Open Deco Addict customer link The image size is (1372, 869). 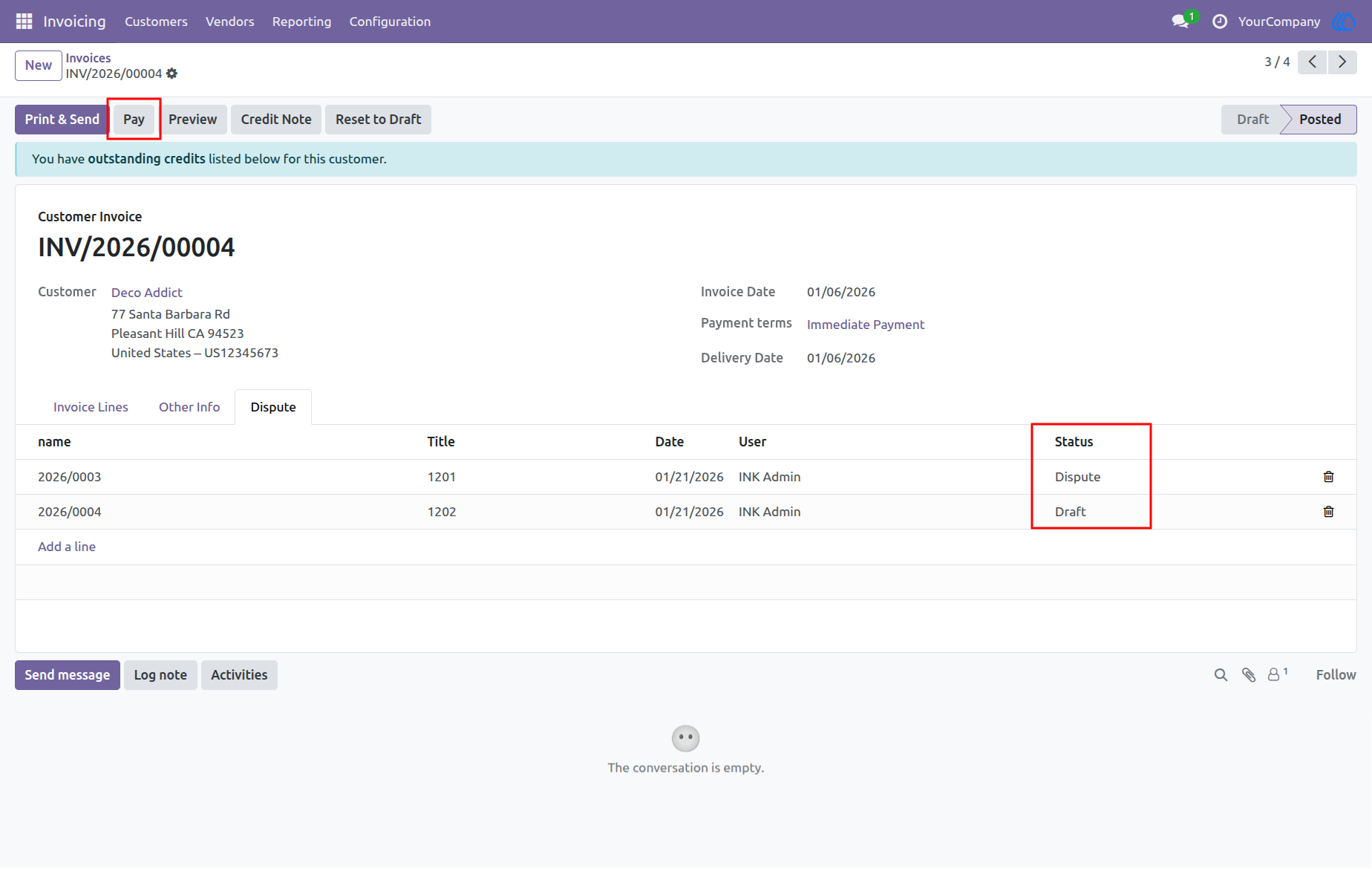[147, 293]
